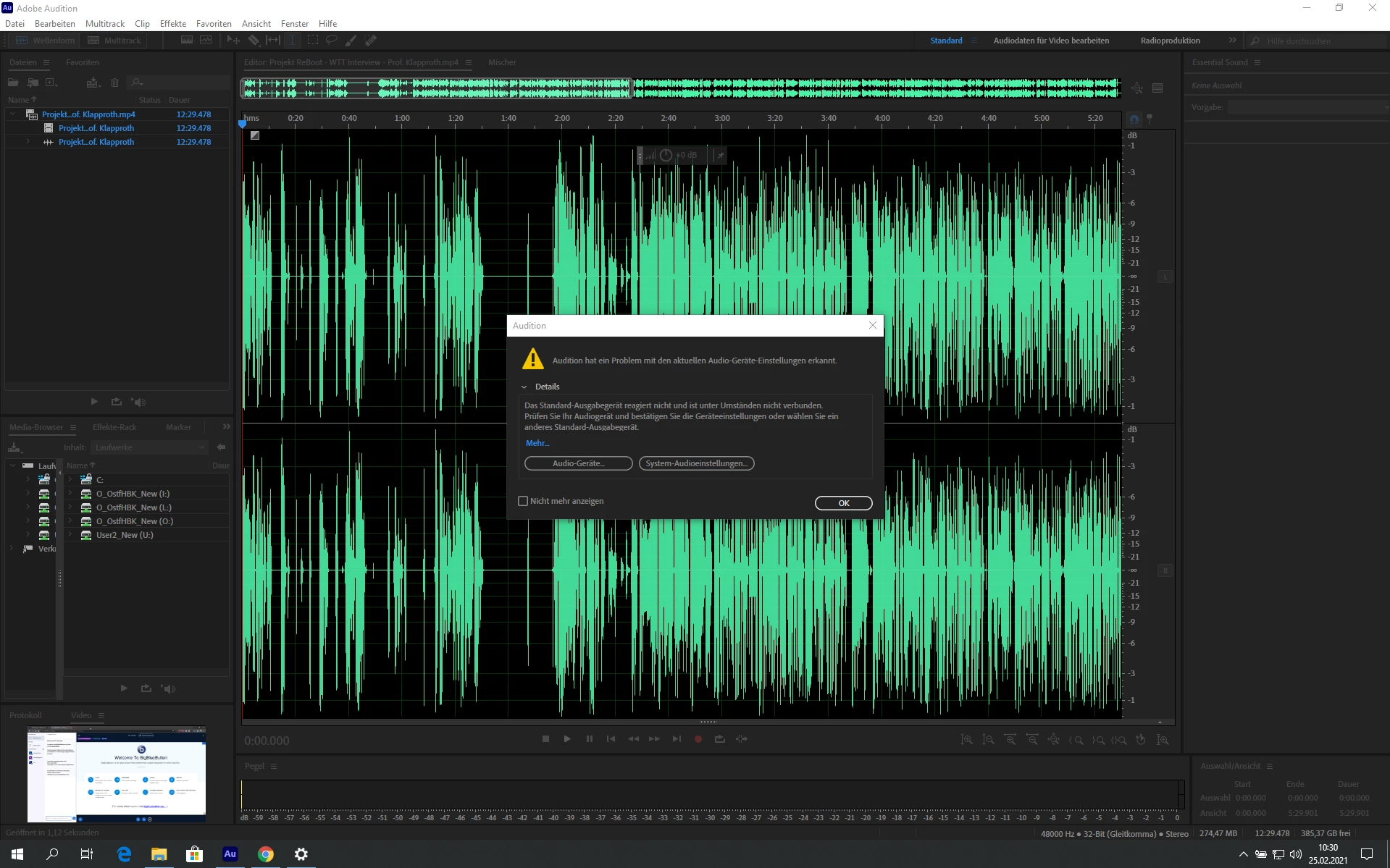Toggle the right channel R button
Image resolution: width=1390 pixels, height=868 pixels.
tap(1165, 571)
